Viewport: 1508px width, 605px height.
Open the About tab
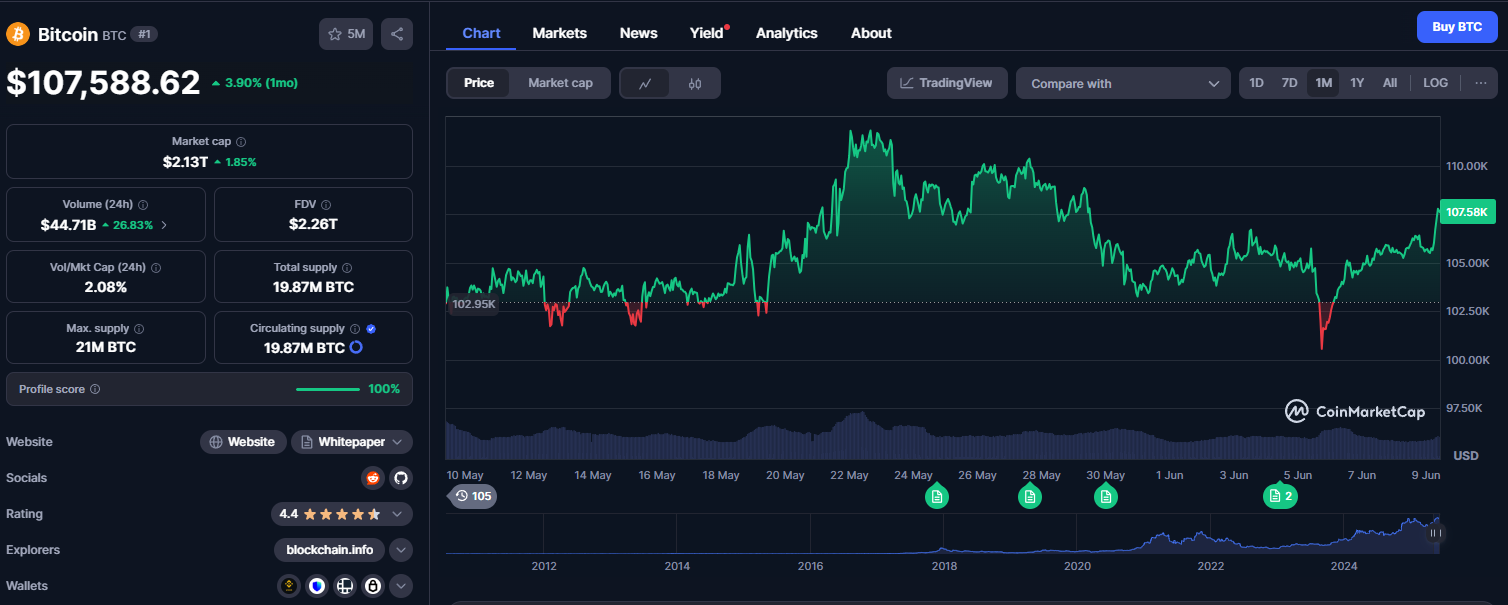(871, 33)
